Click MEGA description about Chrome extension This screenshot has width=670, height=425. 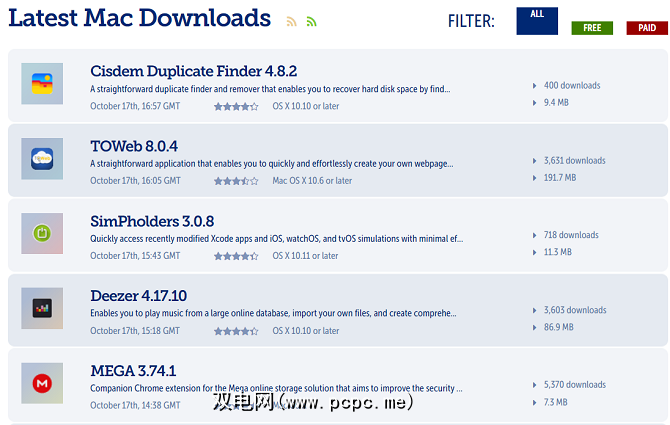(x=276, y=388)
